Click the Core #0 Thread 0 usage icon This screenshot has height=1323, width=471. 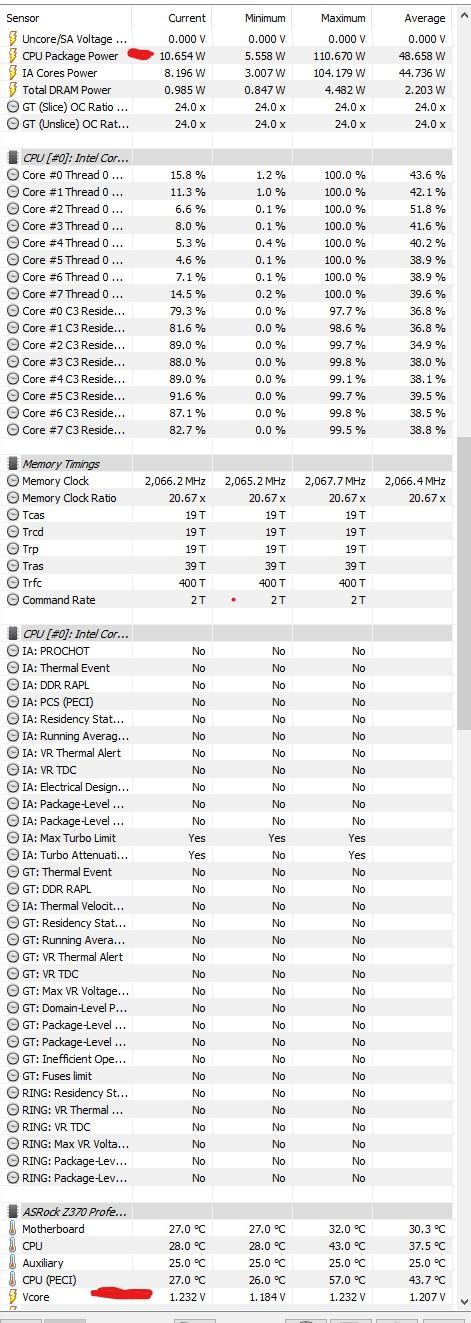click(12, 175)
